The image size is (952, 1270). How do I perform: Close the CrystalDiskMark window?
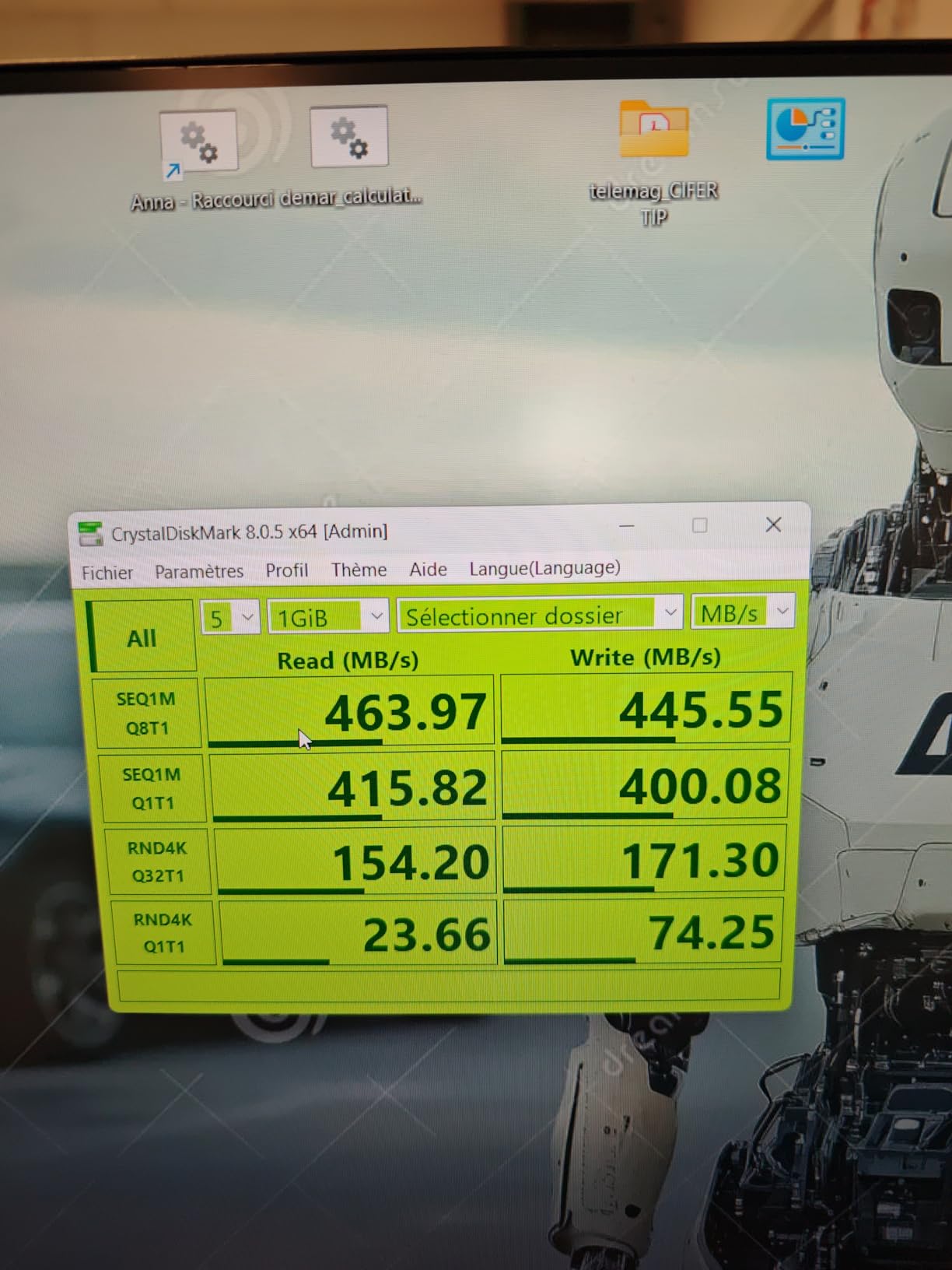pos(773,524)
